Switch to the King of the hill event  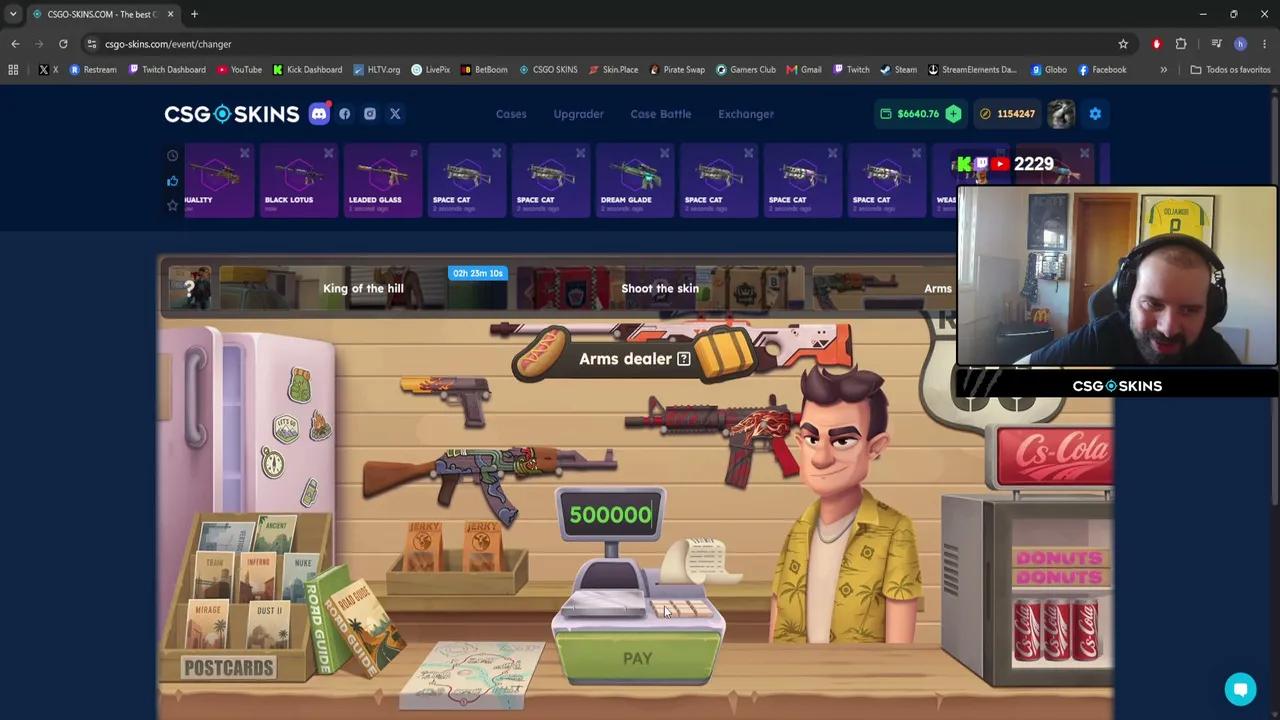(363, 289)
